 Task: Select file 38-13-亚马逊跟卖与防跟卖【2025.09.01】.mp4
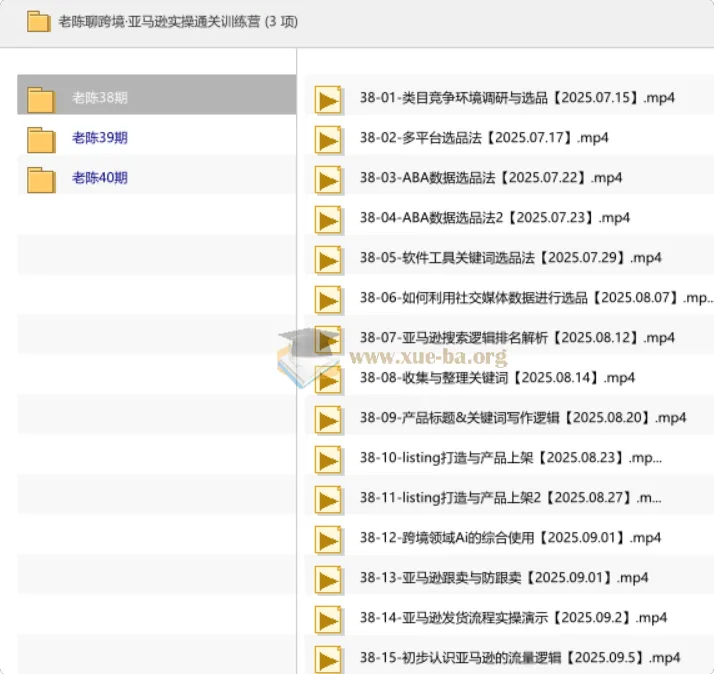[x=504, y=578]
